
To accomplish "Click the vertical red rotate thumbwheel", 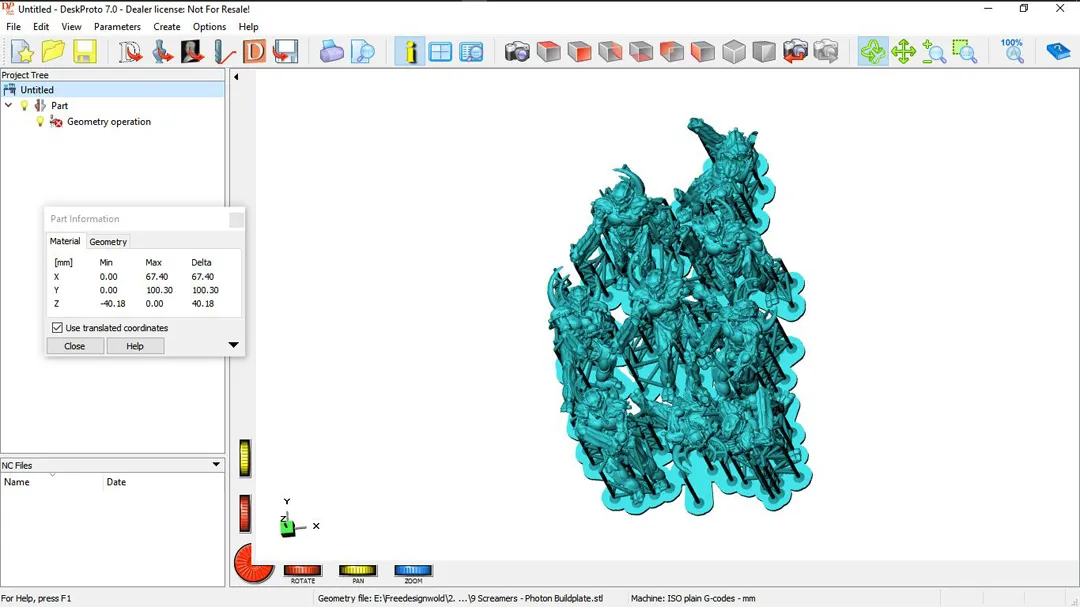I will (x=245, y=513).
